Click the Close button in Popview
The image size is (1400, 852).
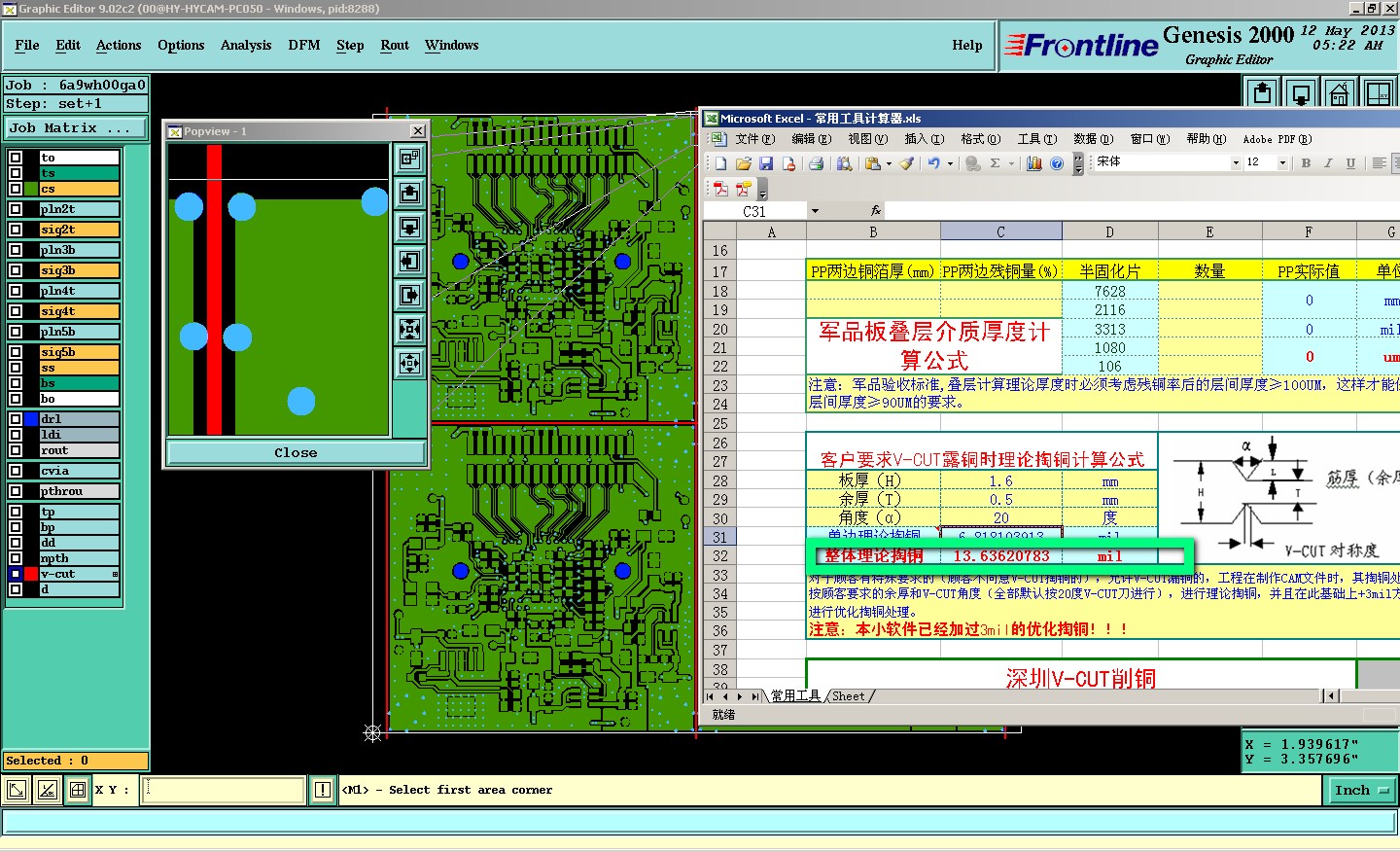(x=296, y=453)
